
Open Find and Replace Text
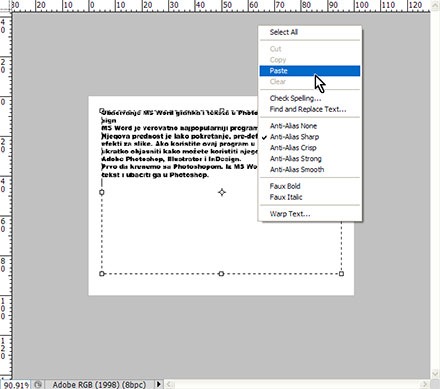310,109
